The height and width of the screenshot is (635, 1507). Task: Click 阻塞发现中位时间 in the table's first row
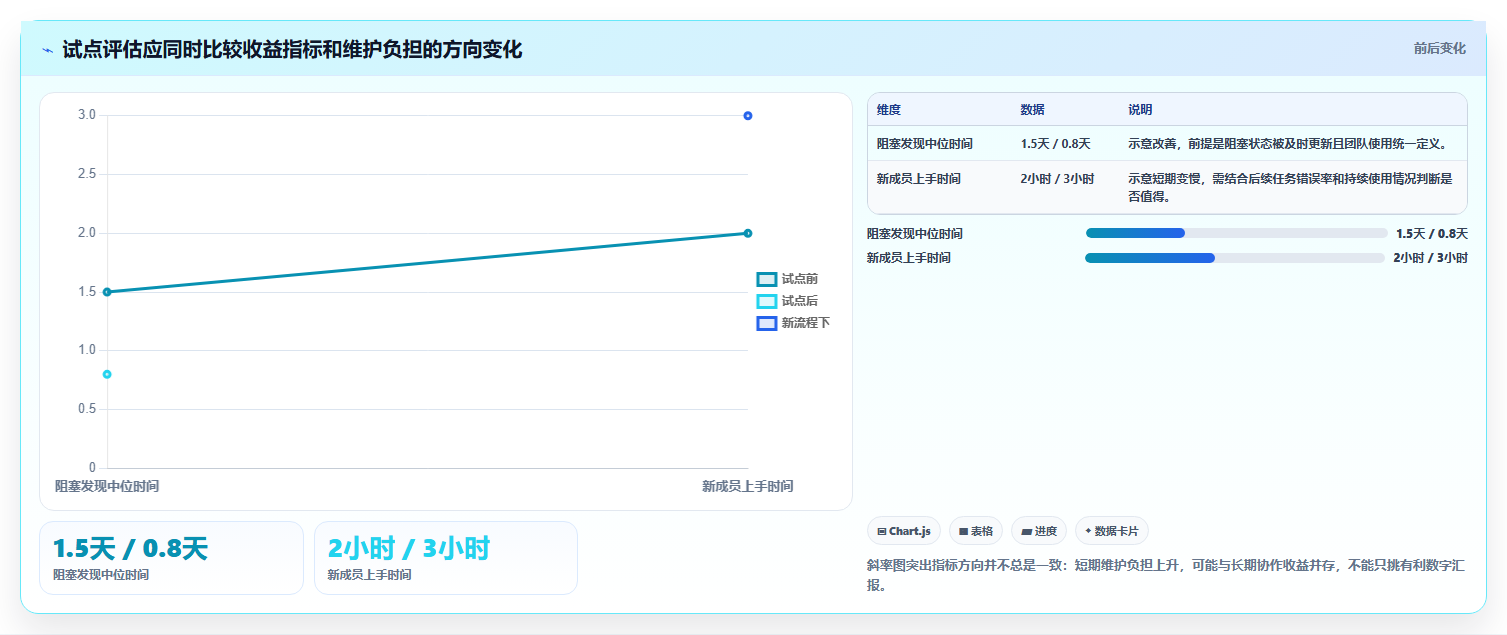(925, 144)
